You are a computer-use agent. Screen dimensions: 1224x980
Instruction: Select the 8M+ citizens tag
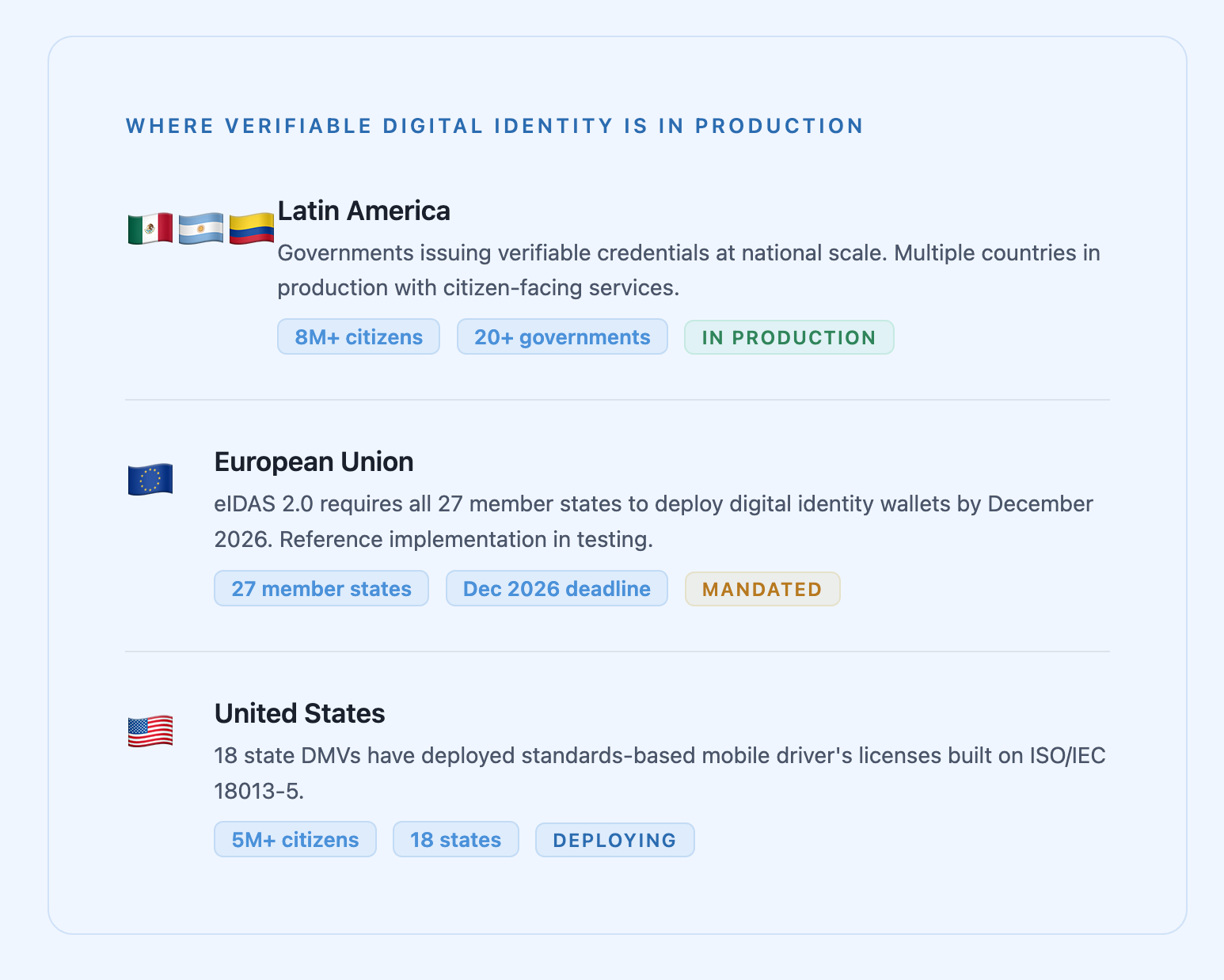(x=359, y=337)
